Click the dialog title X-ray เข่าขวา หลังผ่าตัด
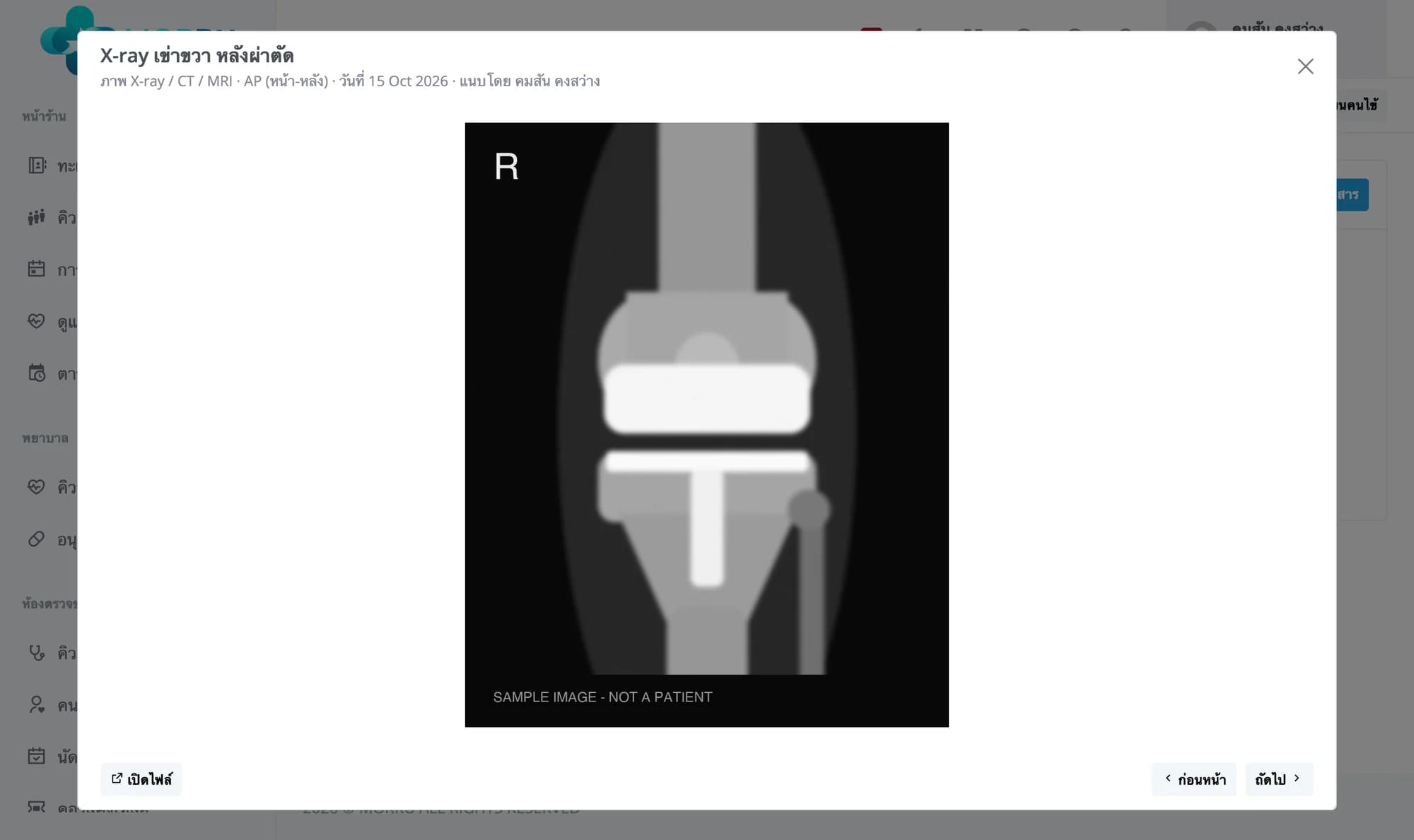 click(197, 55)
